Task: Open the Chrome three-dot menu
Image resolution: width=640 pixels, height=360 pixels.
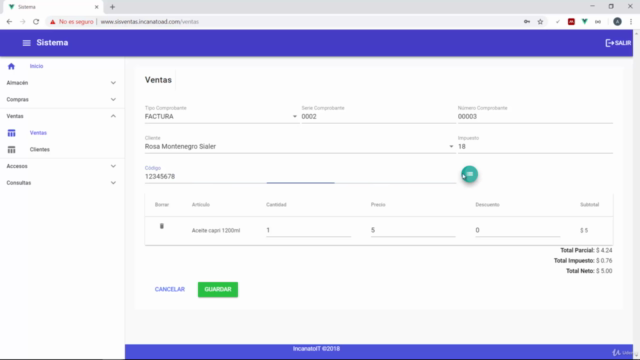Action: 631,22
